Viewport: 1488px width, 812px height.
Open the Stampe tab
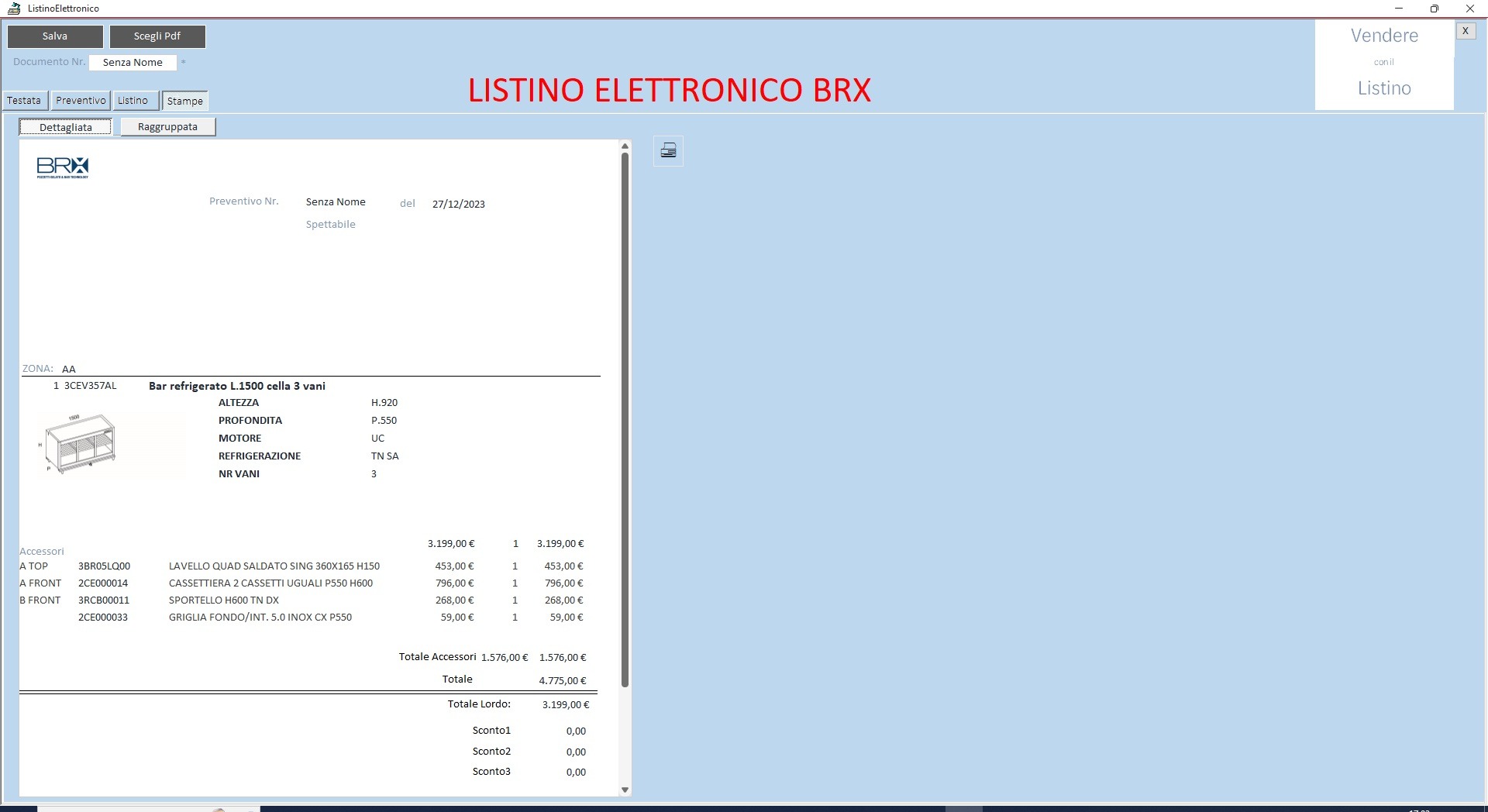184,101
